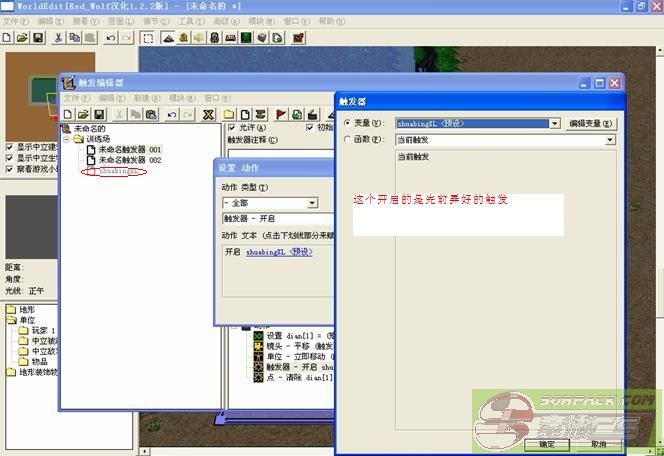Viewport: 664px width, 456px height.
Task: Click the shuabingXL link in action text
Action: coord(279,252)
